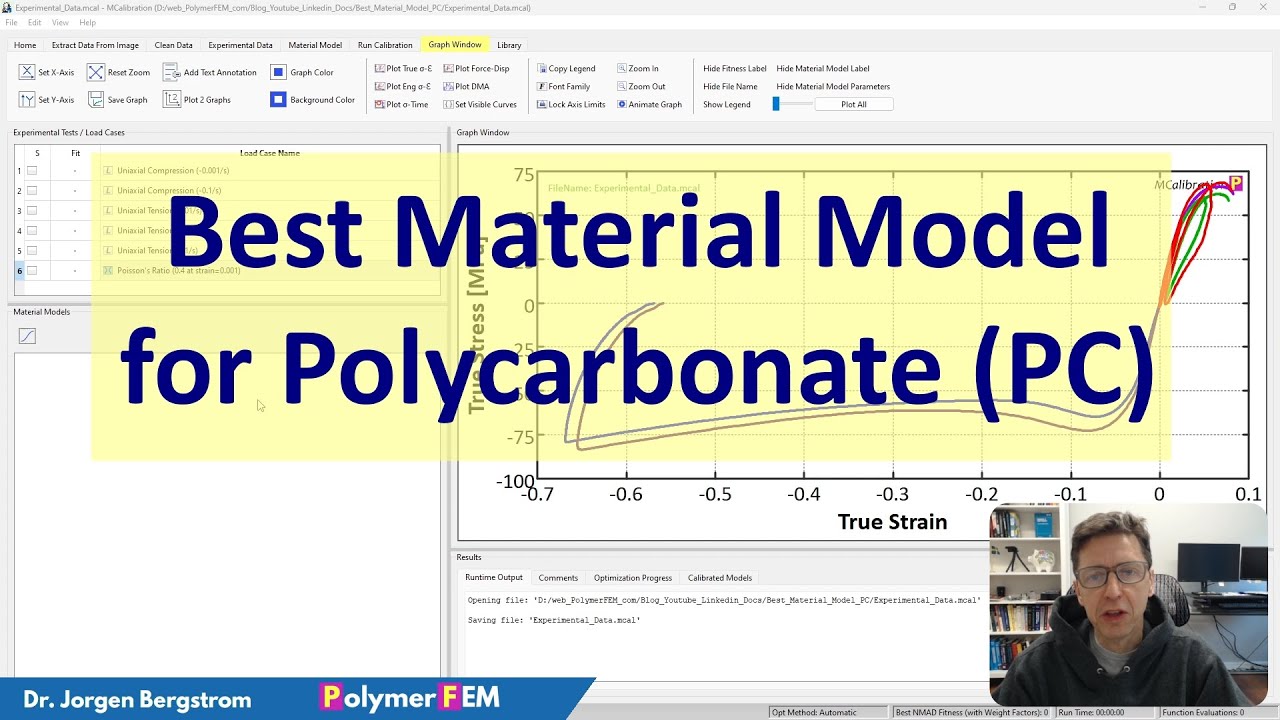Click Plot Eng σ-ε icon
Viewport: 1280px width, 720px height.
[380, 86]
